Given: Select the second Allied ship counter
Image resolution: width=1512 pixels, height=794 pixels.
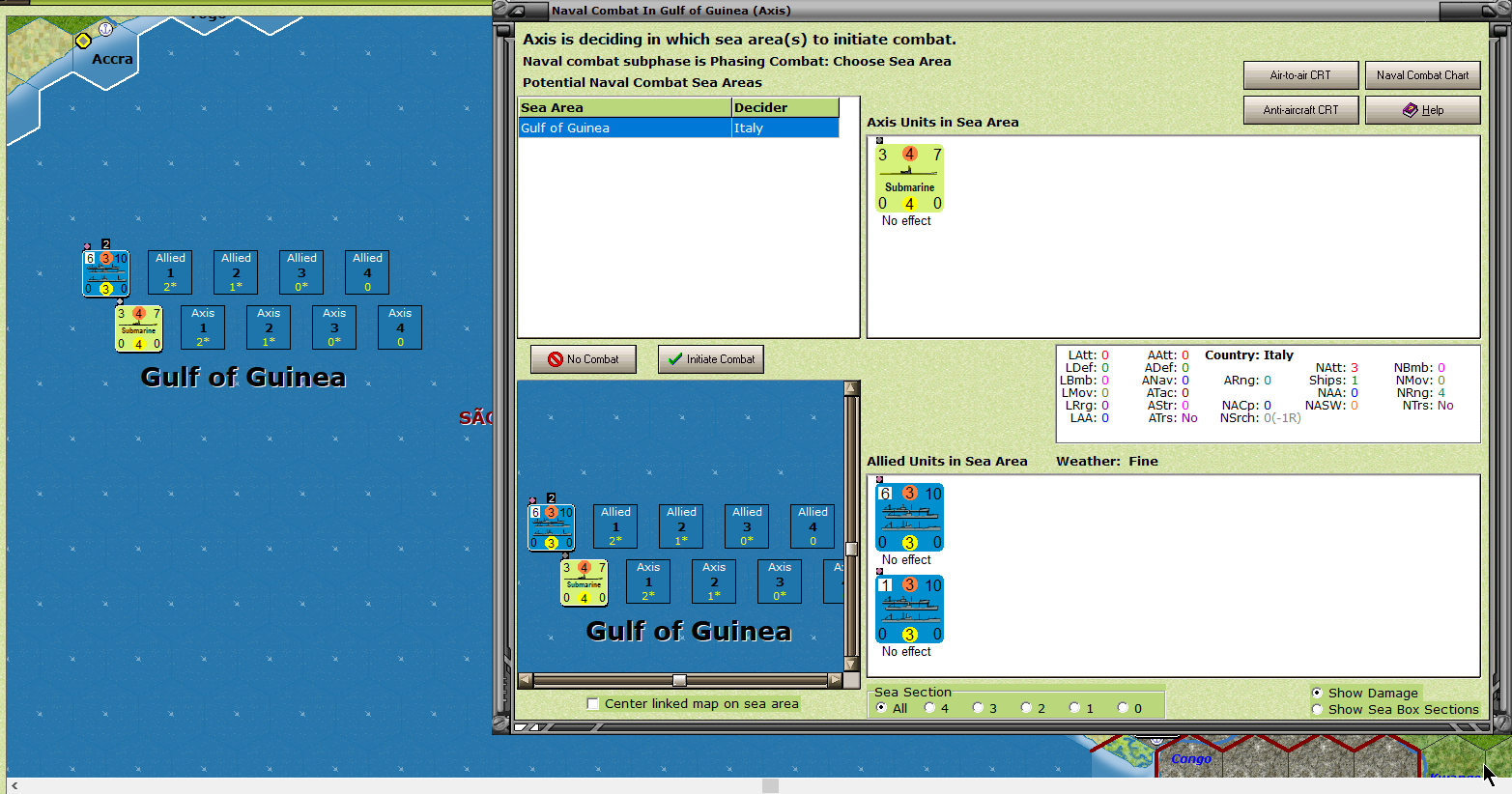Looking at the screenshot, I should (x=909, y=610).
